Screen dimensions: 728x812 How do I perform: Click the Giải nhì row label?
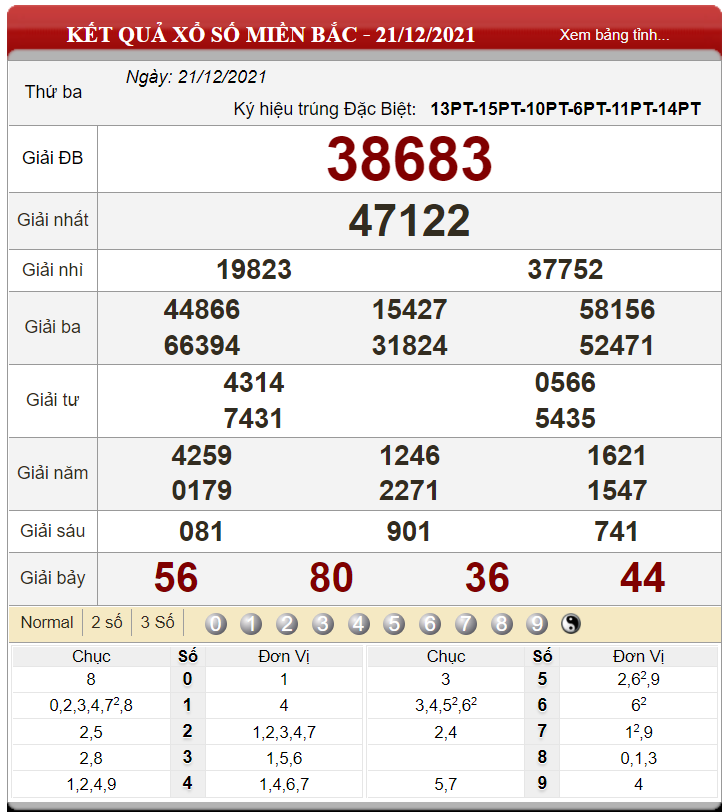[x=53, y=270]
